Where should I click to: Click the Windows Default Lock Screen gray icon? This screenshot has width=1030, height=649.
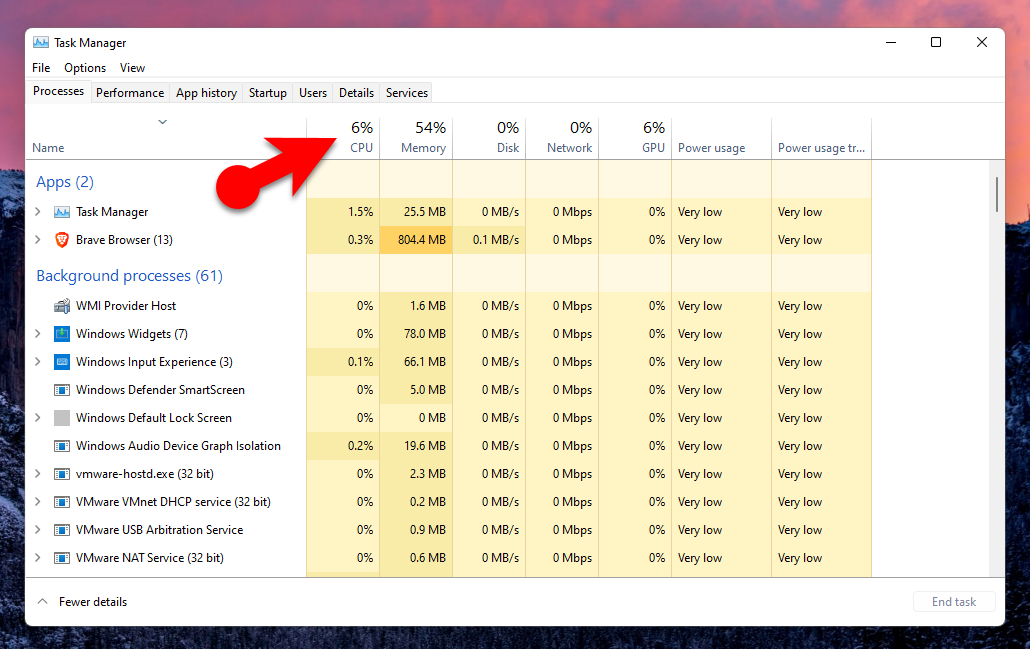pyautogui.click(x=62, y=418)
